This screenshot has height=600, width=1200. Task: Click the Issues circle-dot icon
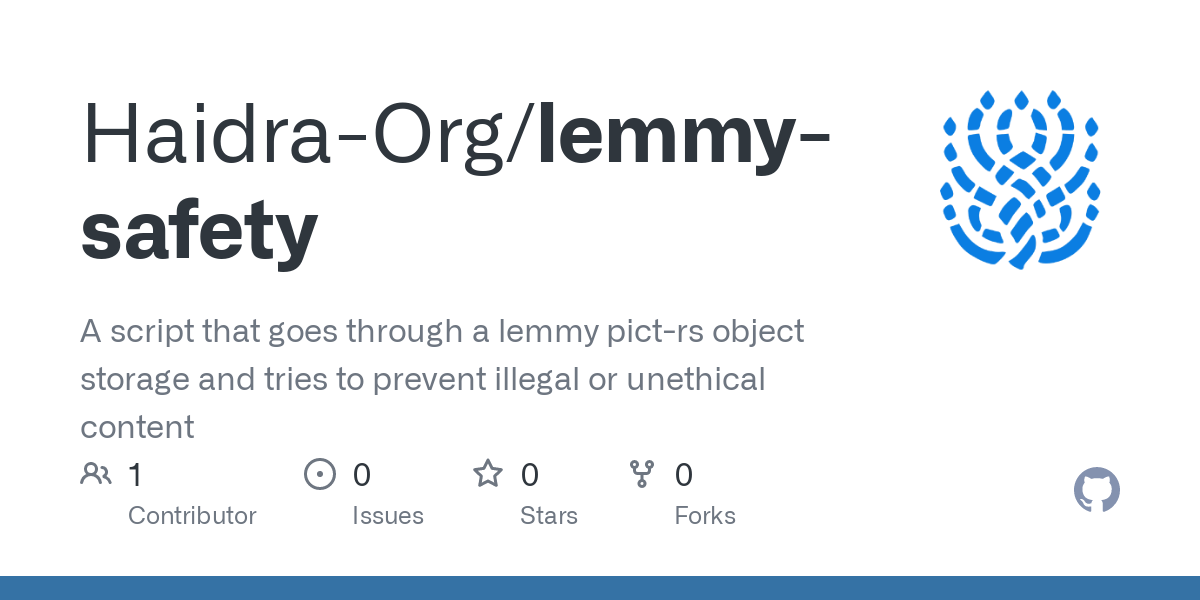pyautogui.click(x=319, y=474)
